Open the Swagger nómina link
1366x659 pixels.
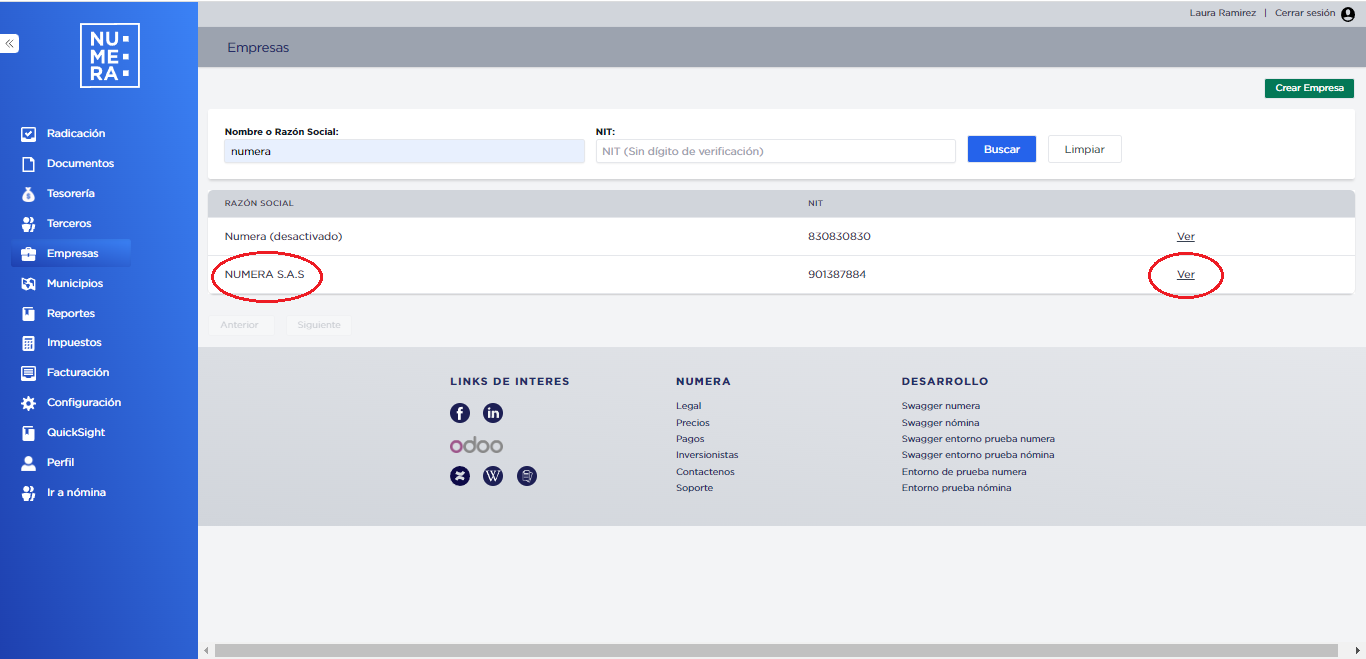tap(940, 423)
